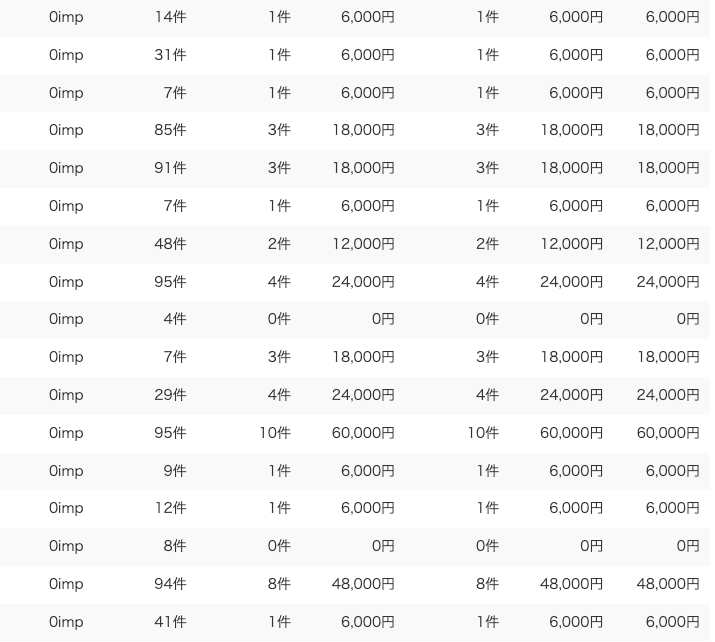The image size is (715, 642).
Task: Click the 0imp cell in the 12件 row
Action: (x=66, y=508)
